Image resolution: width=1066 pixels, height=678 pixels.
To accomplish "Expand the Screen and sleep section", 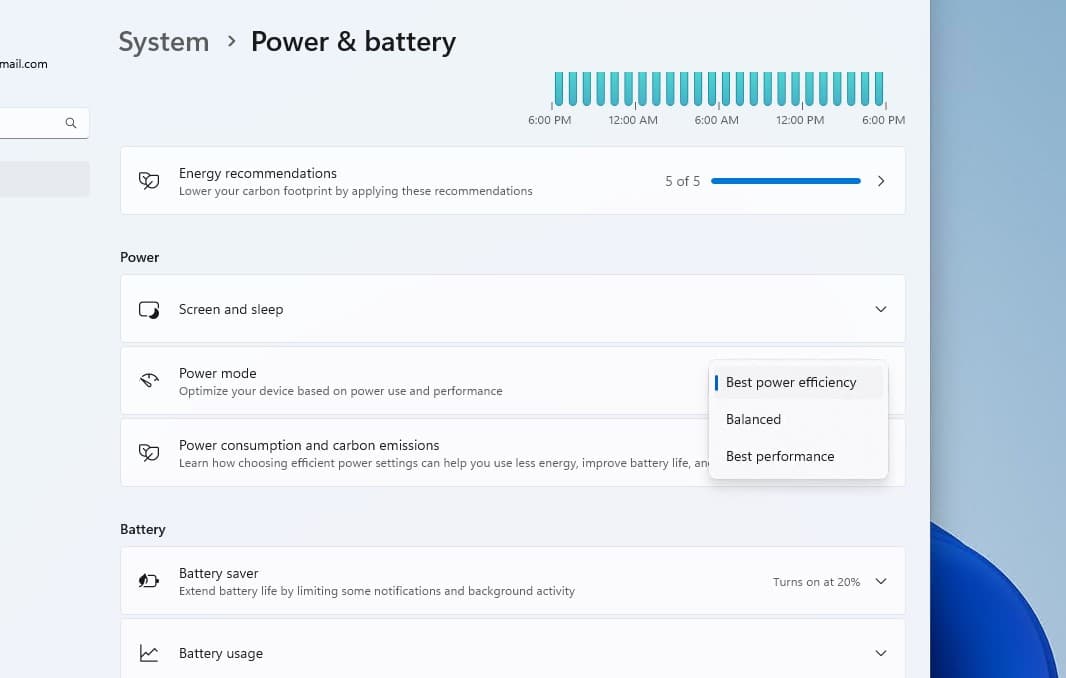I will (x=881, y=309).
